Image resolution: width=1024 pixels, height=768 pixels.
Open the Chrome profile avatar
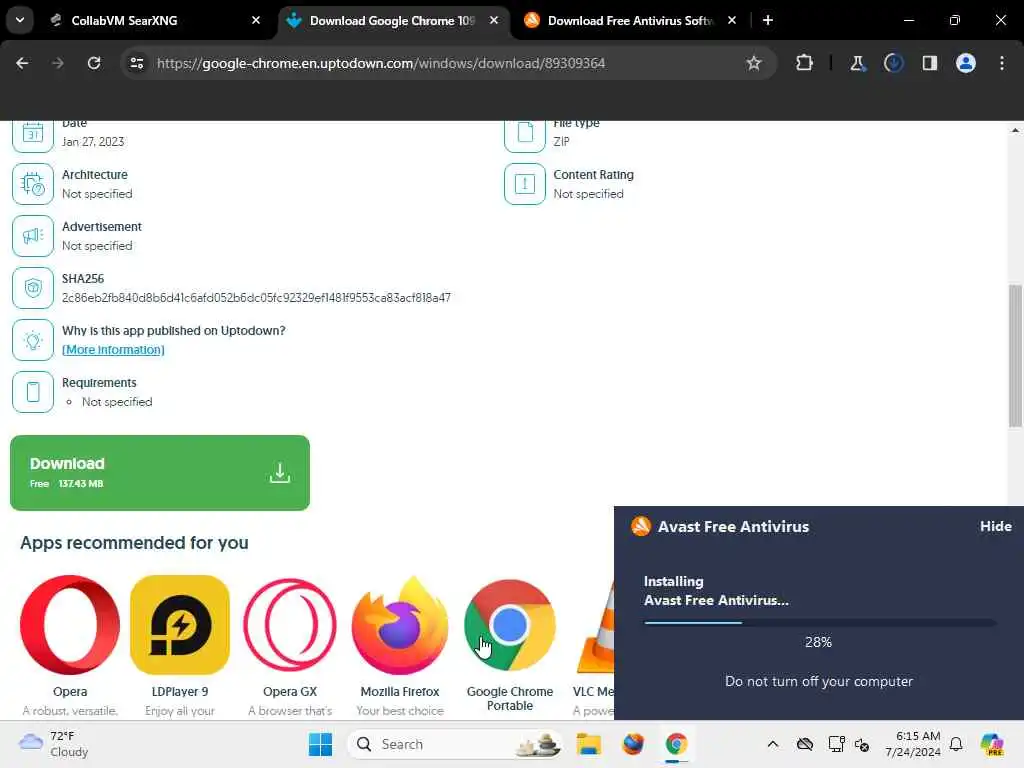click(965, 63)
